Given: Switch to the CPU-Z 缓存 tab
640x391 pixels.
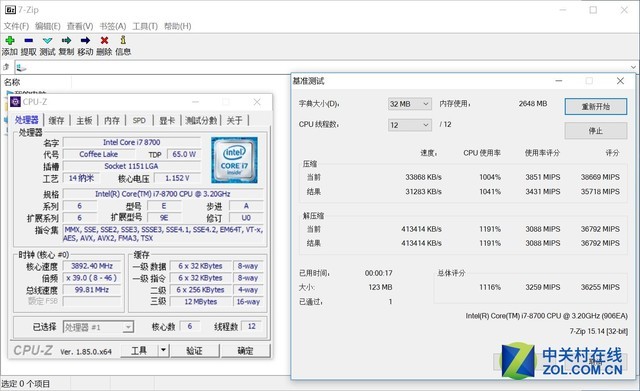Looking at the screenshot, I should click(56, 120).
